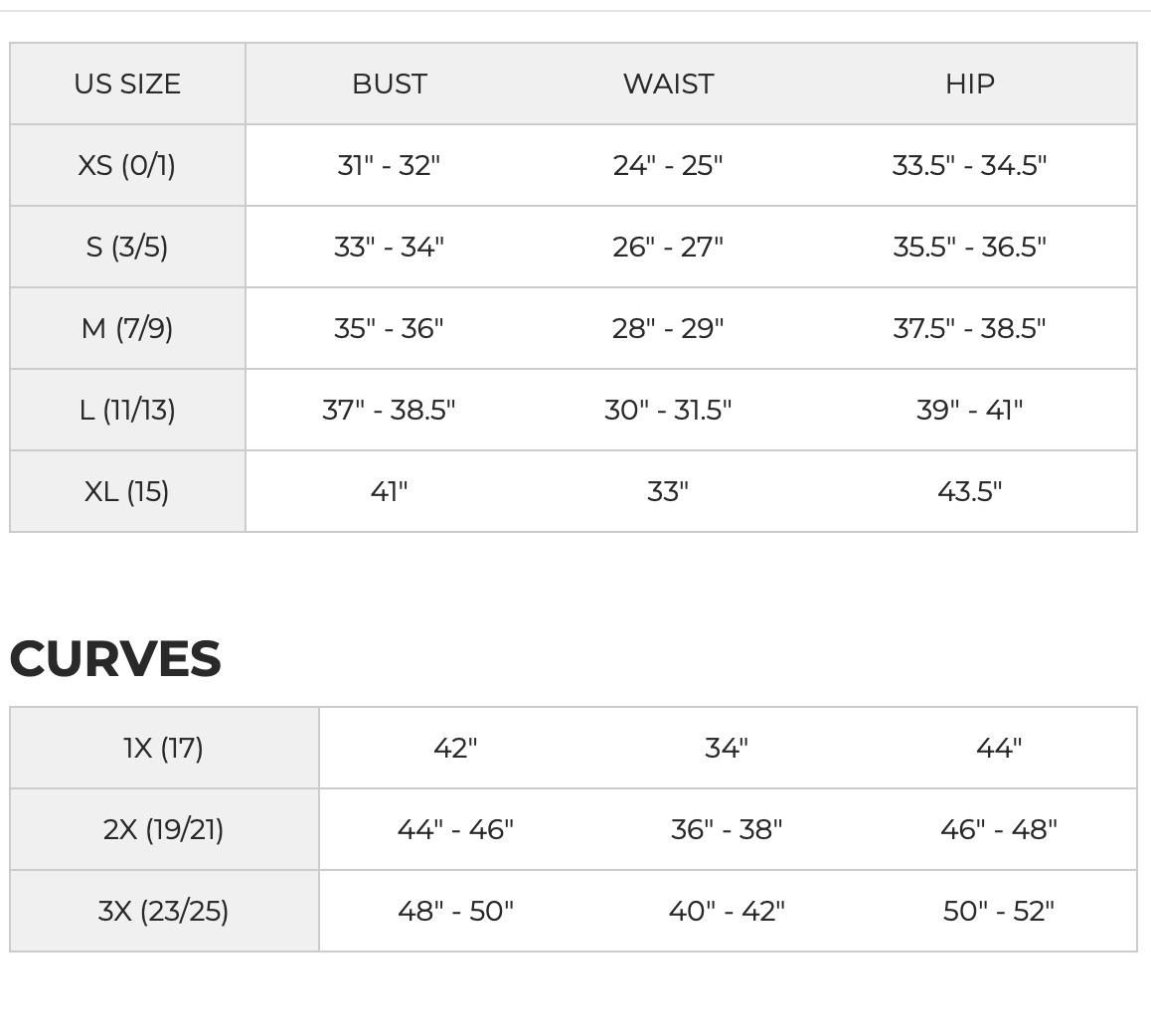This screenshot has height=1036, width=1151.
Task: Click the XS bust value 31" - 32"
Action: pyautogui.click(x=389, y=165)
